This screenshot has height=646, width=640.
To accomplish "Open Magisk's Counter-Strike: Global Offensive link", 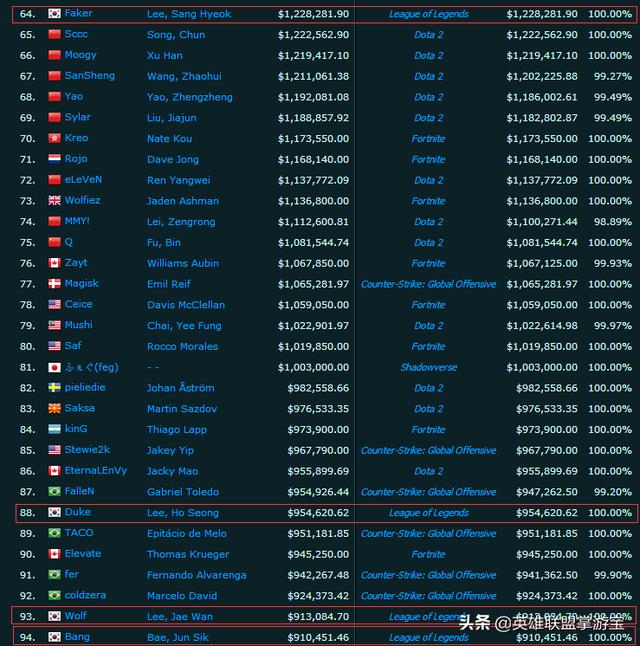I will coord(429,284).
